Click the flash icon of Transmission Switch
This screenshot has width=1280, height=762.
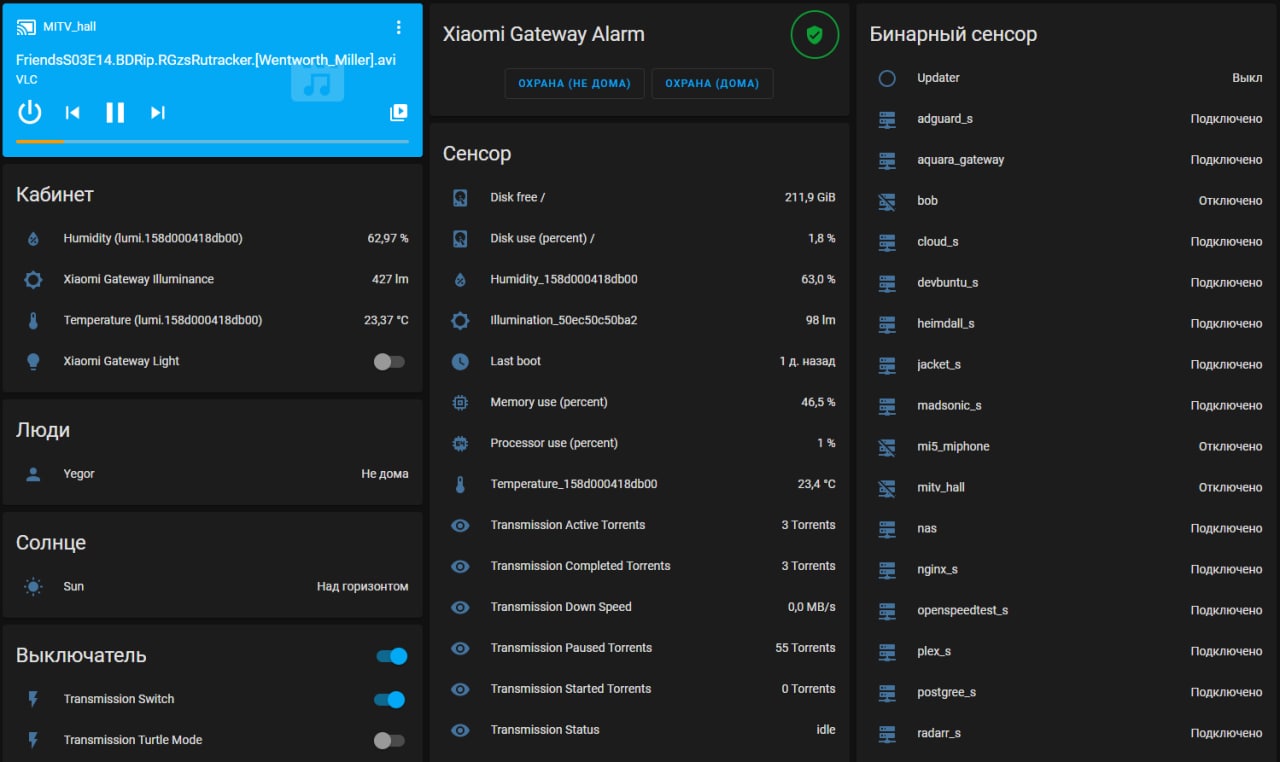pyautogui.click(x=33, y=699)
